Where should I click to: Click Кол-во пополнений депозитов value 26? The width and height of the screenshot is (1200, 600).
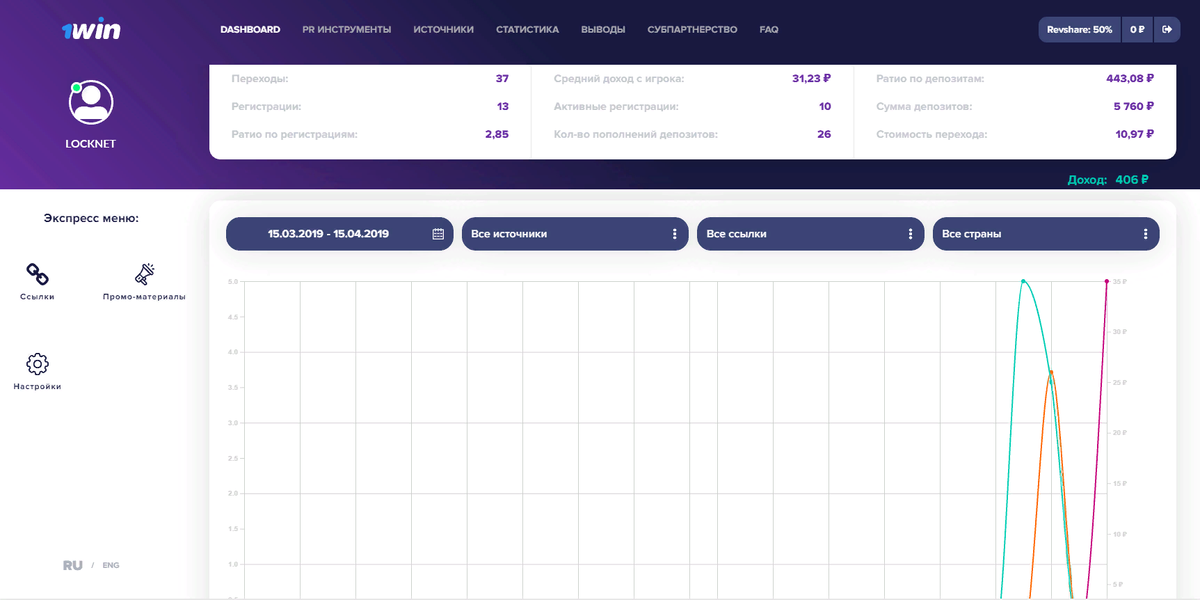[x=824, y=134]
